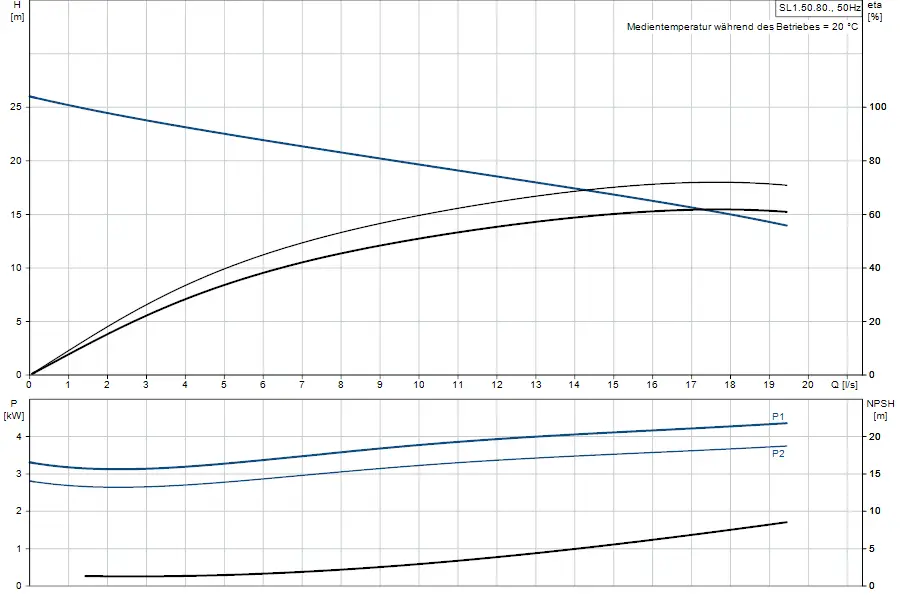Click the 15 tick on NPSH axis
This screenshot has height=600, width=900.
click(875, 474)
